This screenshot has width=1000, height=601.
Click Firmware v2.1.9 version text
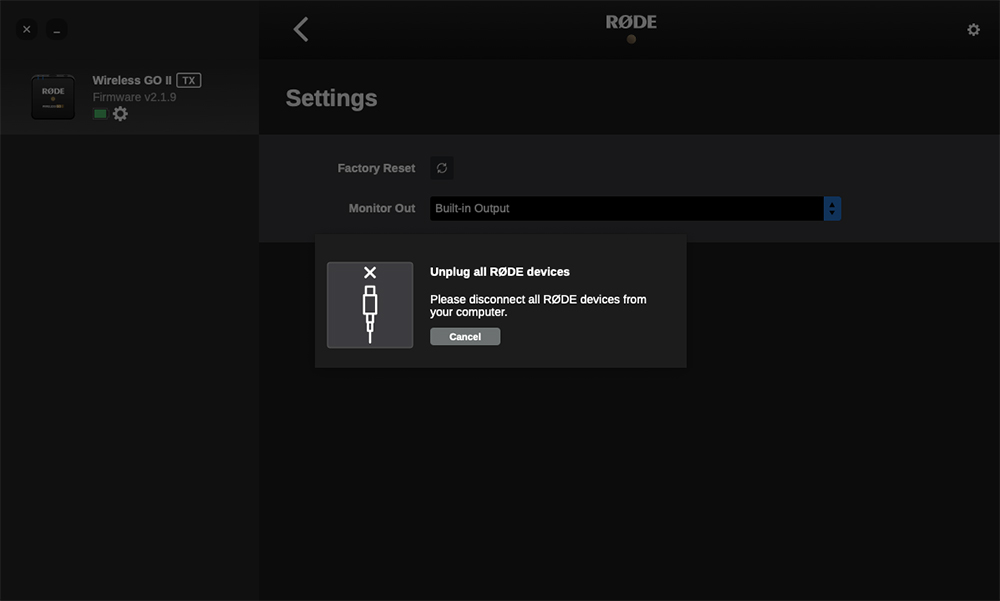click(x=134, y=97)
